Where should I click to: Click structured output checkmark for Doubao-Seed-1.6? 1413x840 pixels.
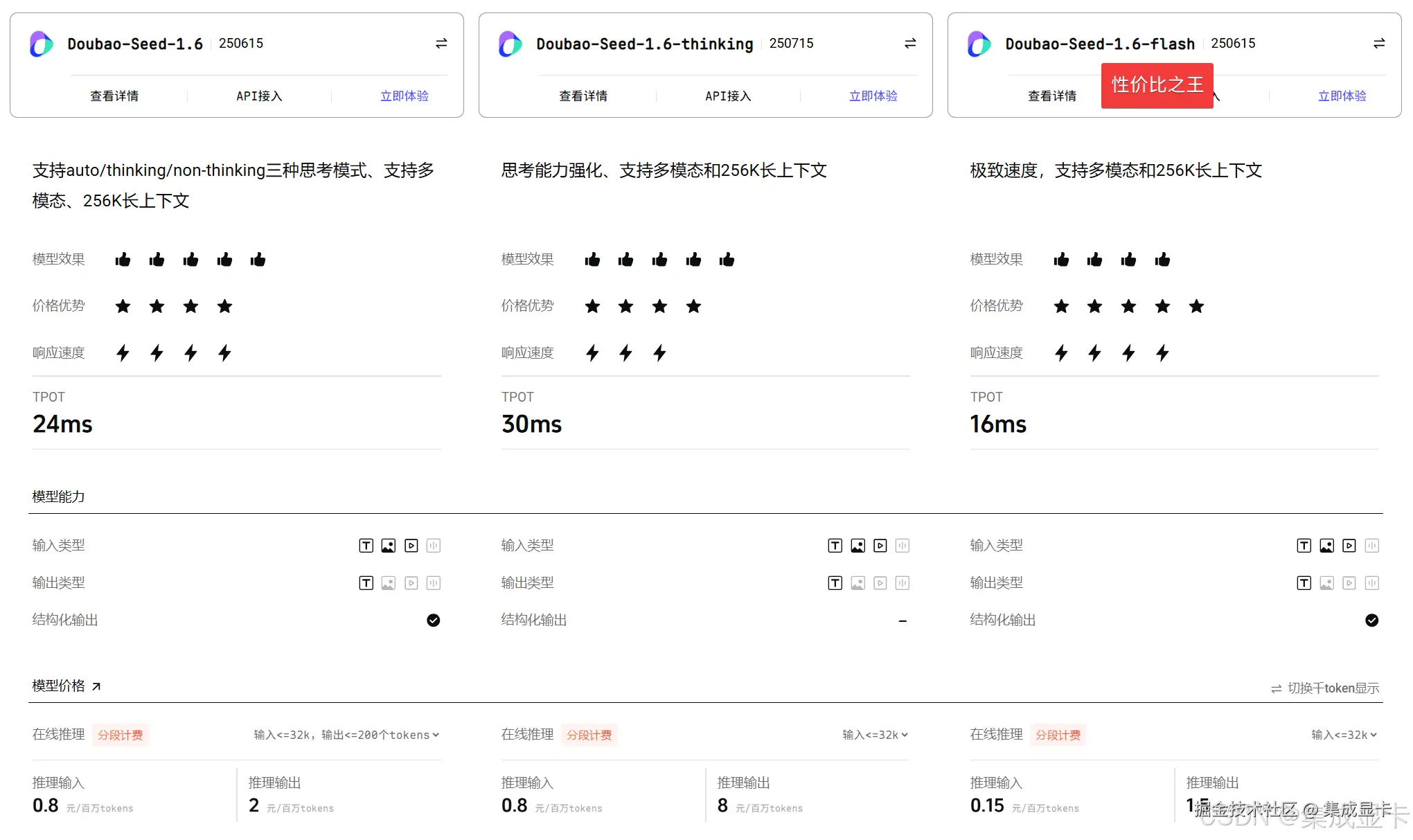pyautogui.click(x=434, y=620)
